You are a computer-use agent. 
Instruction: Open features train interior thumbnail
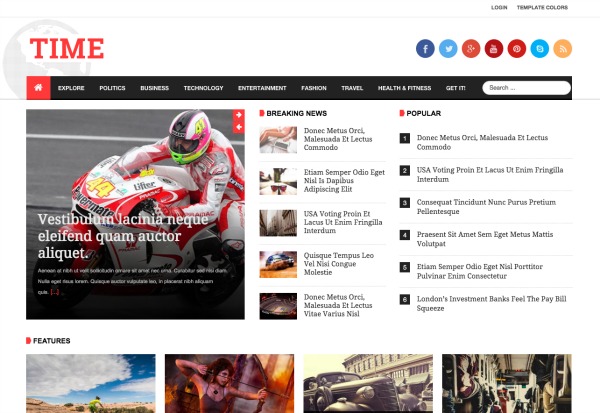coord(507,384)
